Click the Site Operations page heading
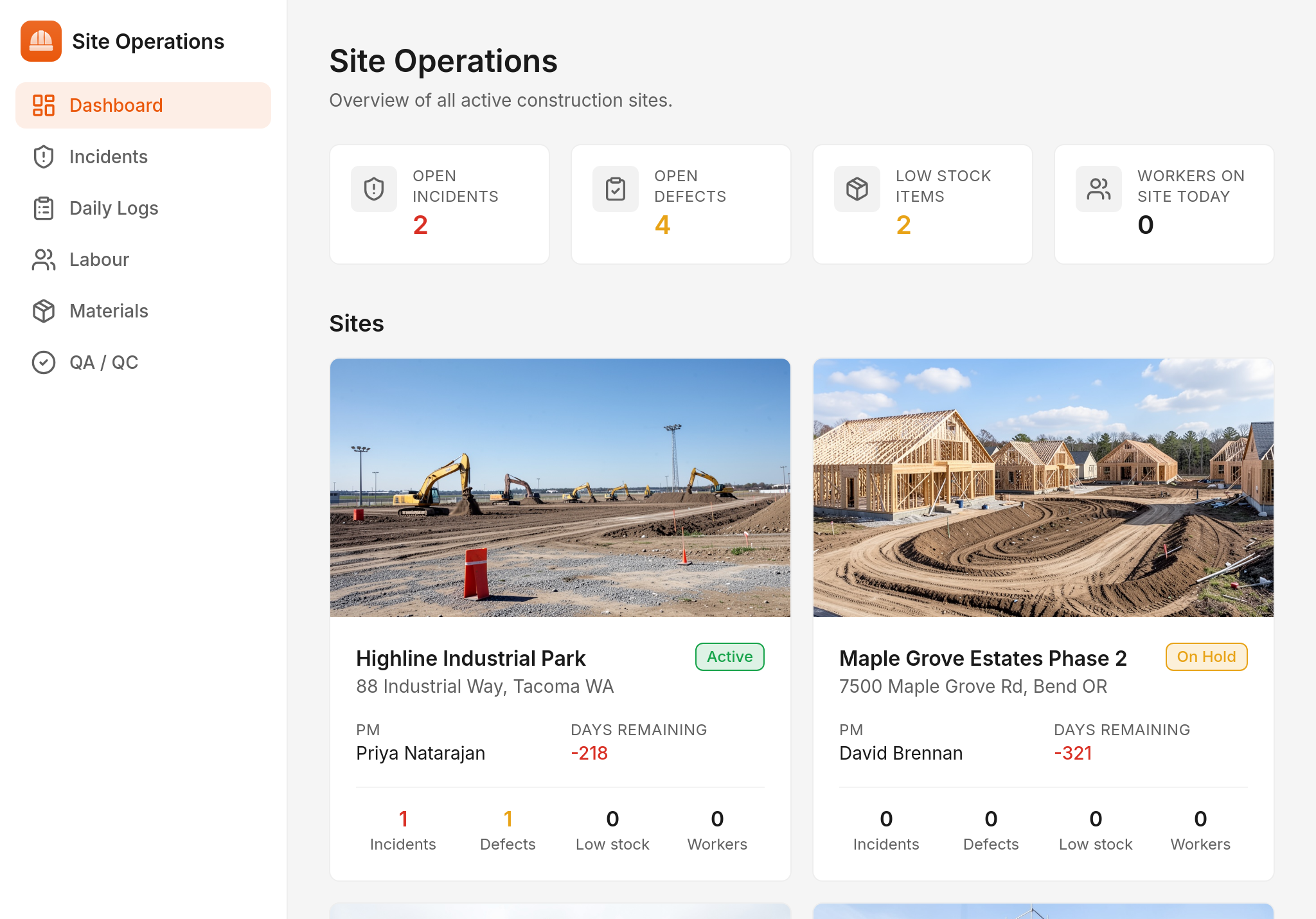The image size is (1316, 919). coord(443,61)
